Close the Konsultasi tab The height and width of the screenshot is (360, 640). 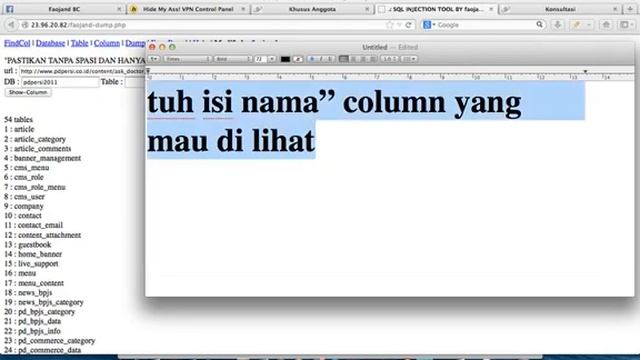615,9
